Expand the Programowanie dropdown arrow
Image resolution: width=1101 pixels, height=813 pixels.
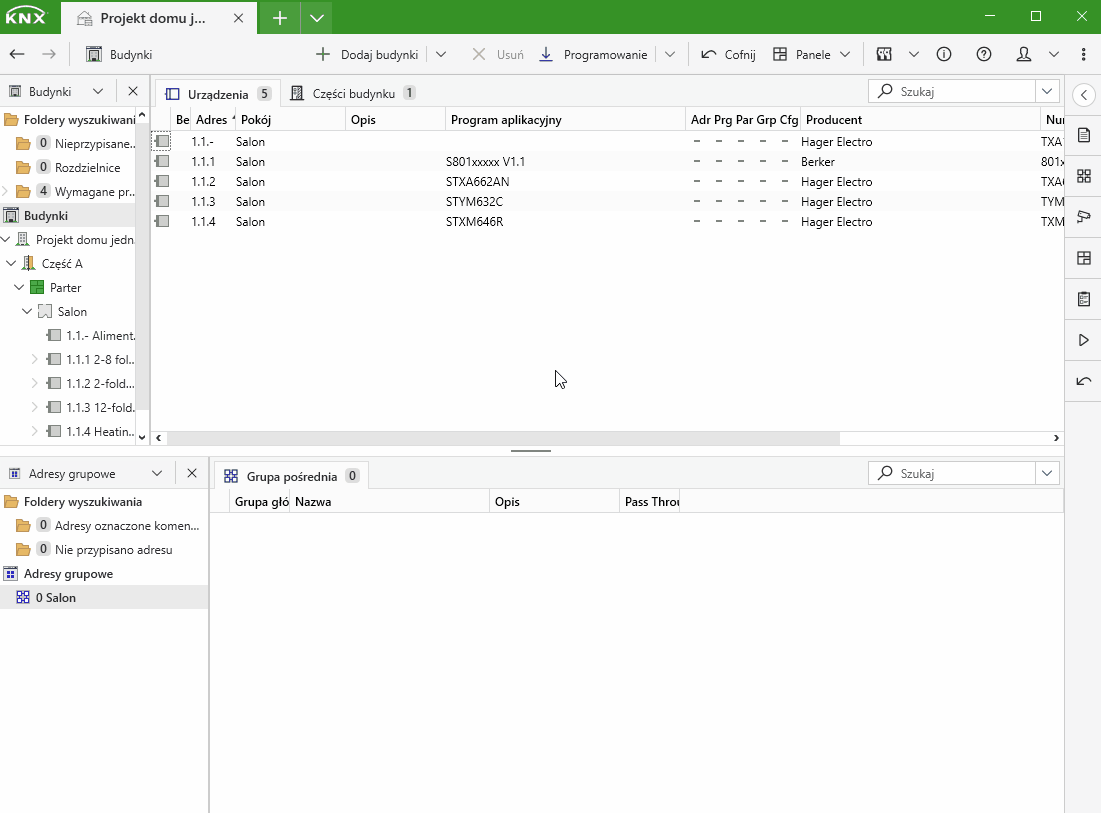click(670, 54)
